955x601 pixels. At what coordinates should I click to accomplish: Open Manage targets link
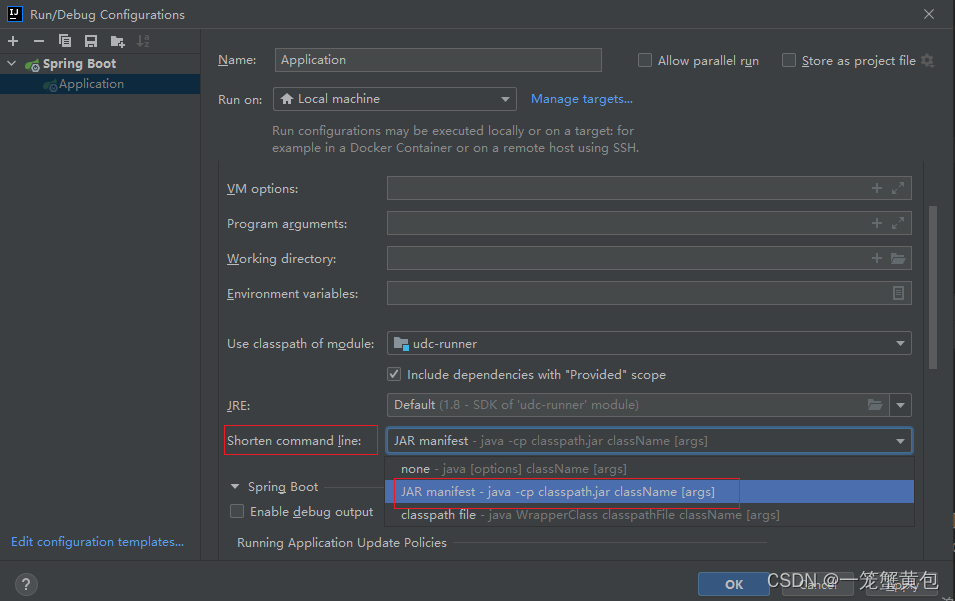(582, 99)
